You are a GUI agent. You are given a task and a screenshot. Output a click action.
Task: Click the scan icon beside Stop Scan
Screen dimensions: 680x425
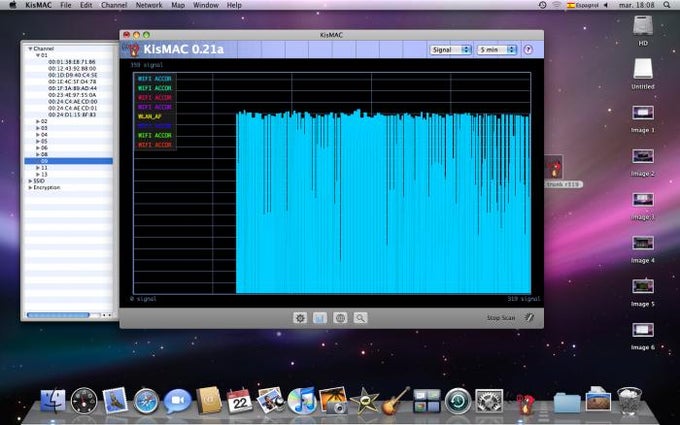point(529,317)
